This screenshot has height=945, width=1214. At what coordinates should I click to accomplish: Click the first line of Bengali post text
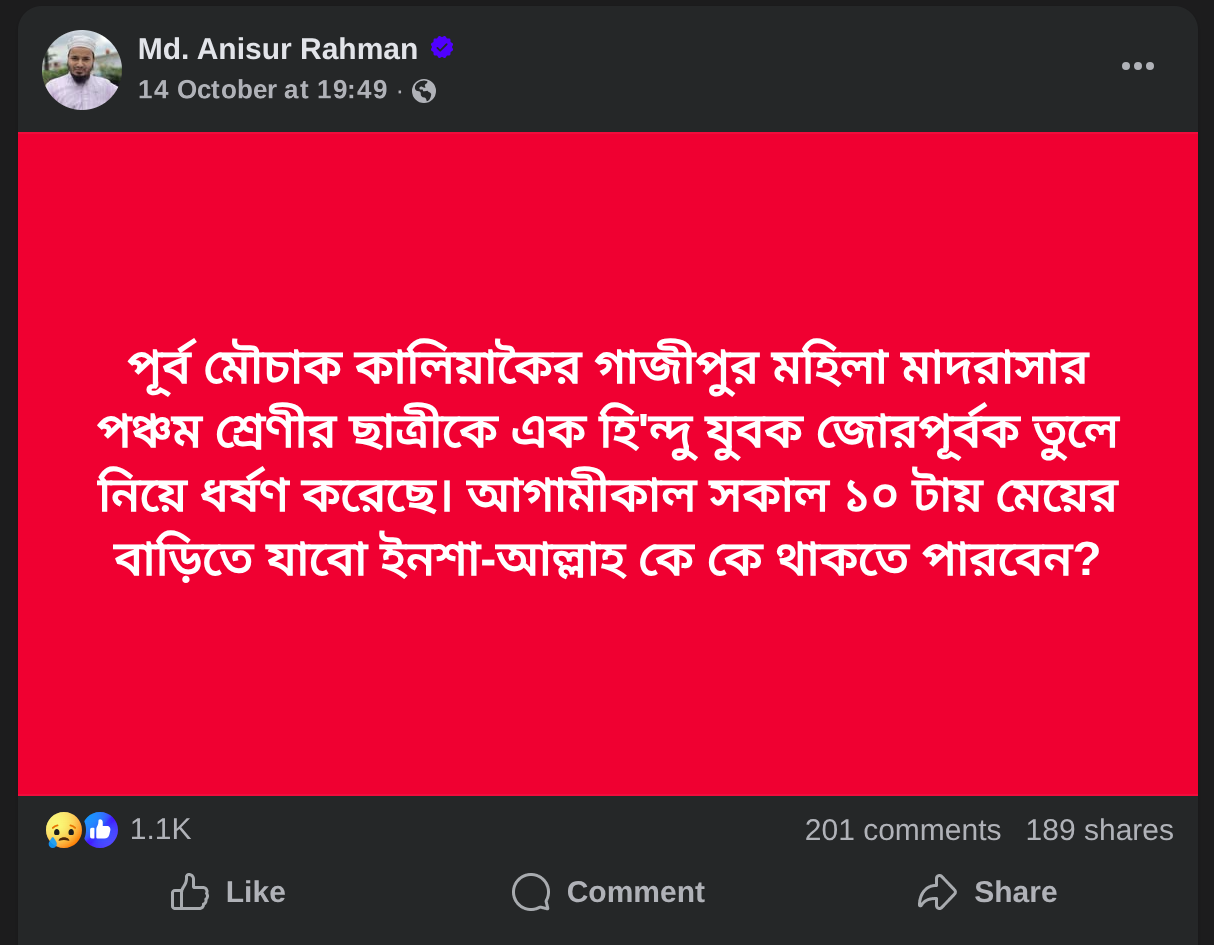(x=607, y=369)
